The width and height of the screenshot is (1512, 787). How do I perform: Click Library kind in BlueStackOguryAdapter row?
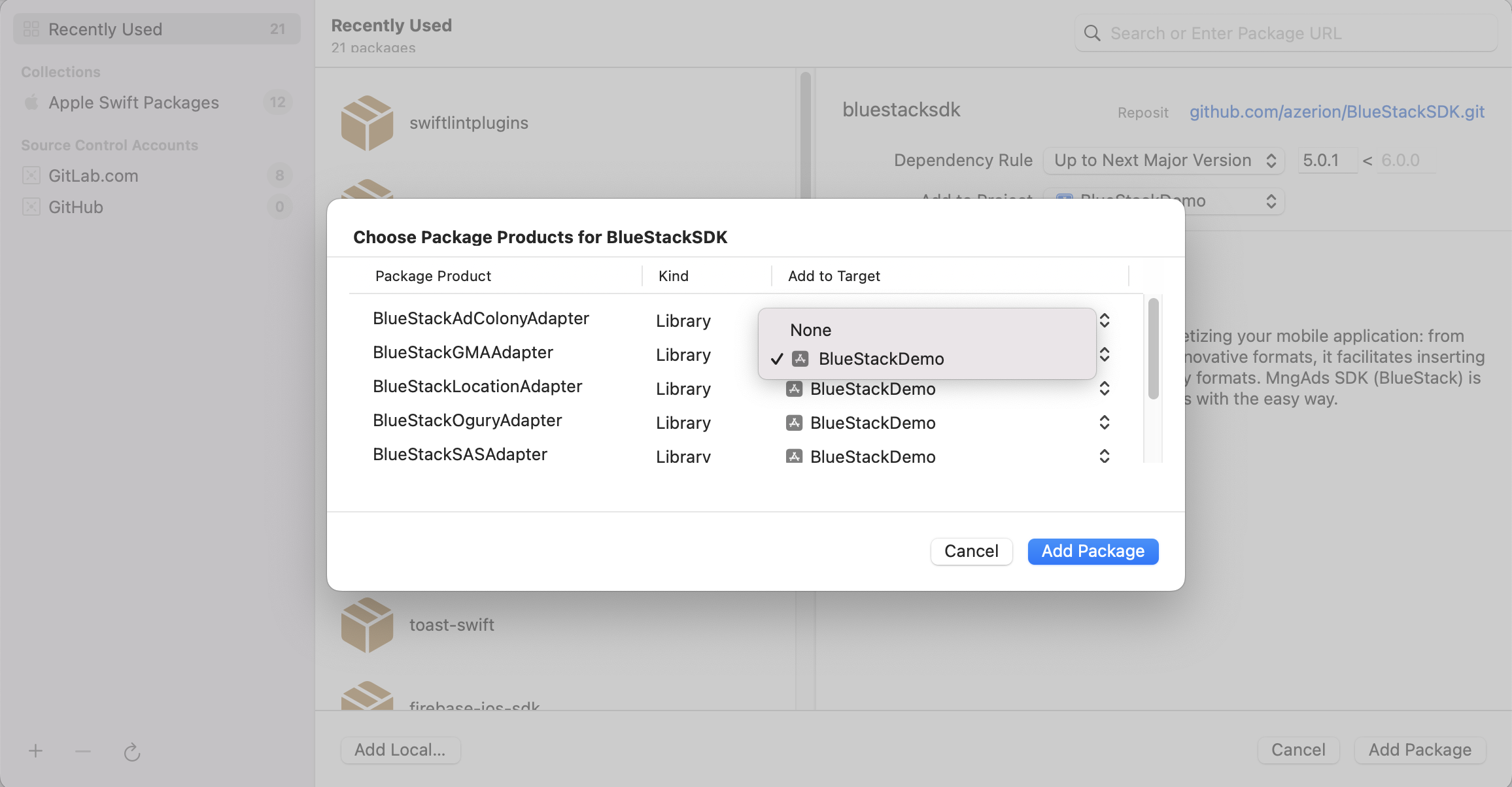tap(683, 423)
